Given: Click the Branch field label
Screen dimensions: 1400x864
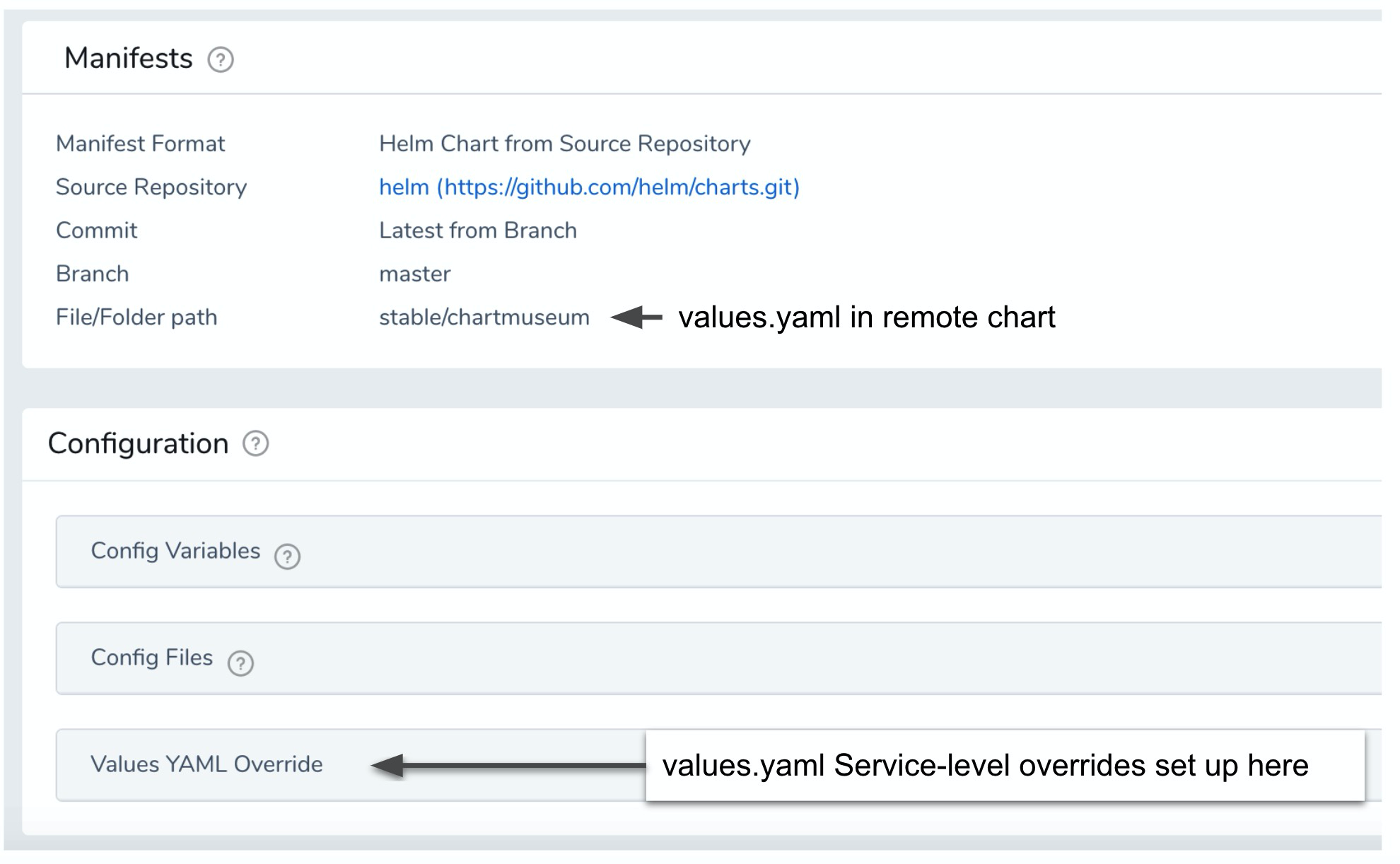Looking at the screenshot, I should tap(92, 274).
